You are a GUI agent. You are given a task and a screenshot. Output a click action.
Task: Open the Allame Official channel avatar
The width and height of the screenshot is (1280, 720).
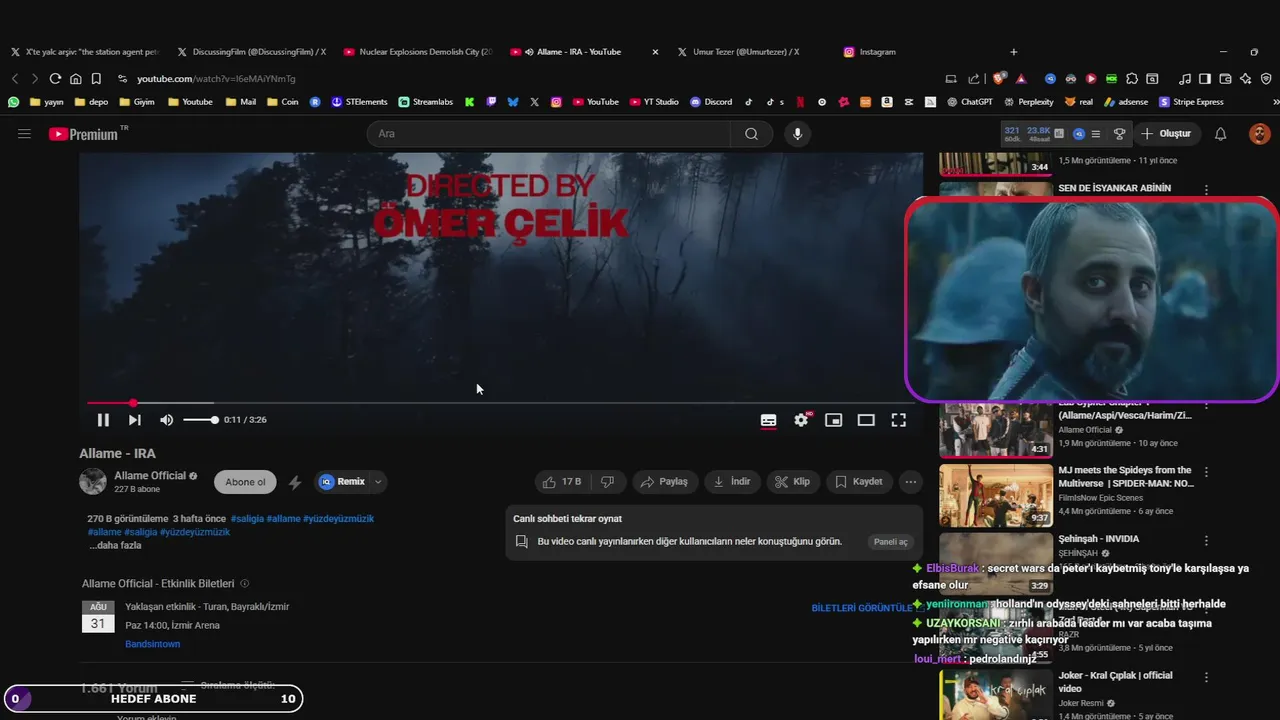click(93, 481)
